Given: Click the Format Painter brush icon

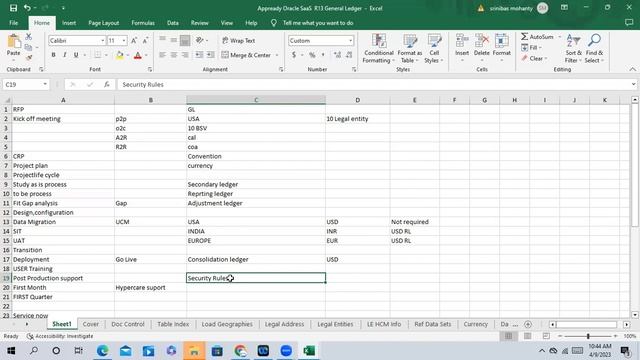Looking at the screenshot, I should pyautogui.click(x=29, y=58).
